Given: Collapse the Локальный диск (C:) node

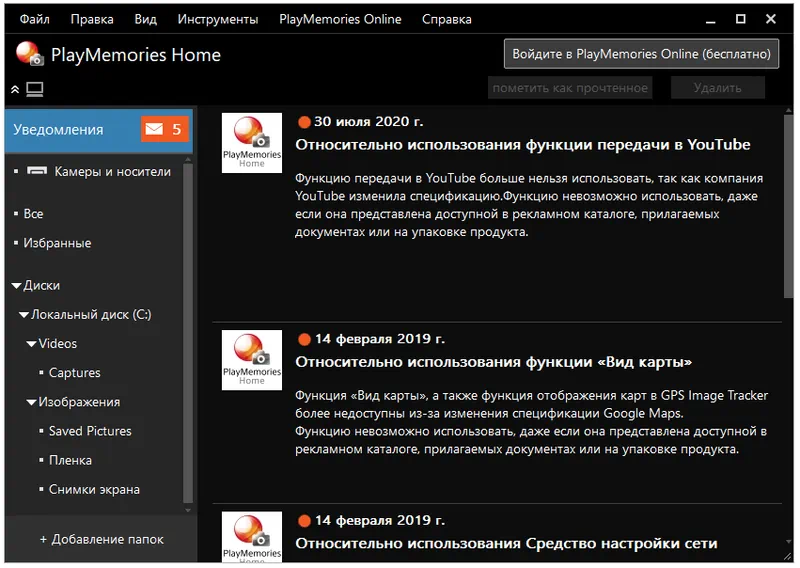Looking at the screenshot, I should (x=23, y=314).
